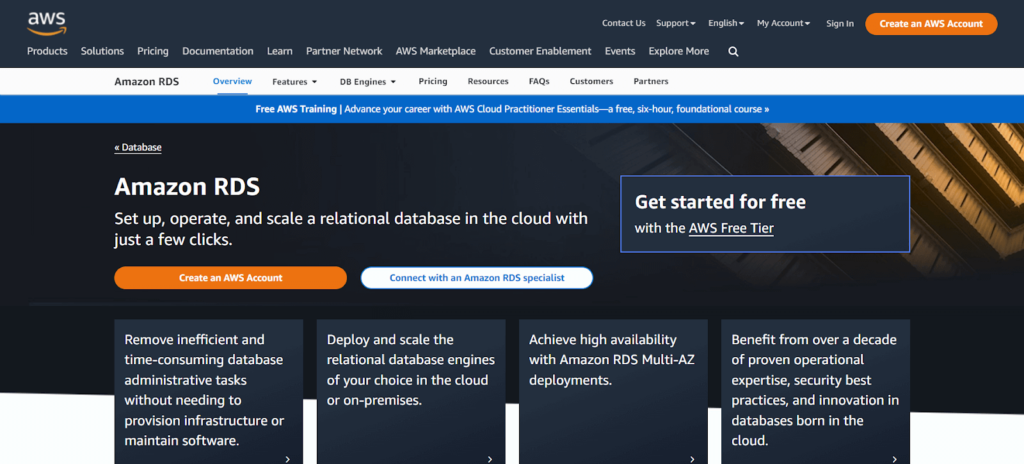The image size is (1024, 464).
Task: Open the DB Engines dropdown
Action: coord(367,82)
